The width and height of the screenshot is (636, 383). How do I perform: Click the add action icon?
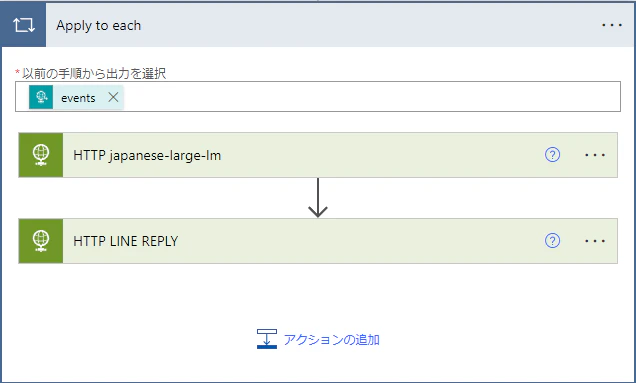tap(267, 339)
